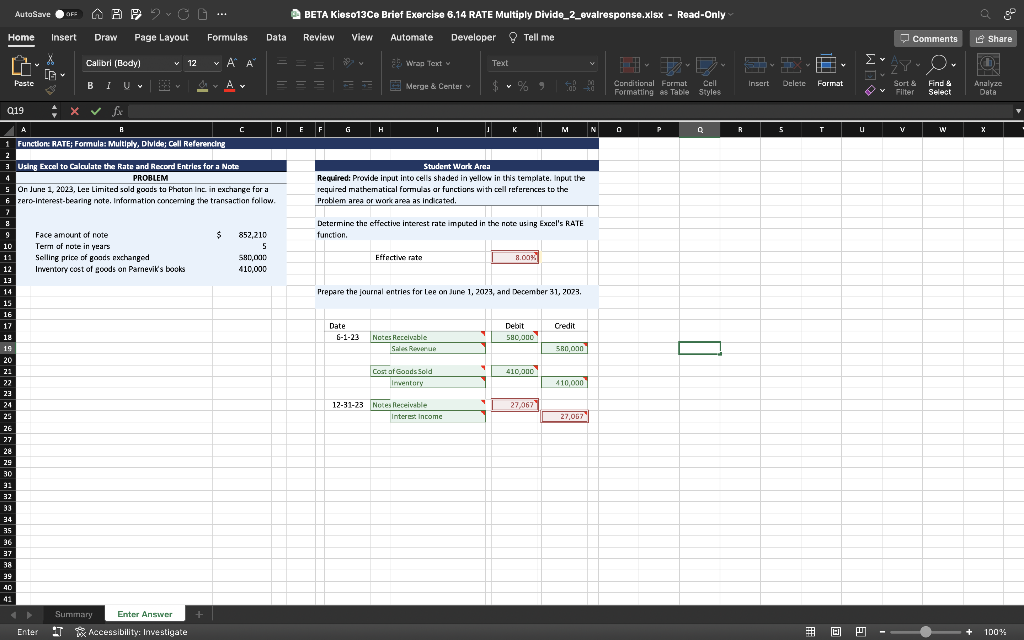Switch to Page Layout view in status bar
Image resolution: width=1024 pixels, height=640 pixels.
pos(835,632)
